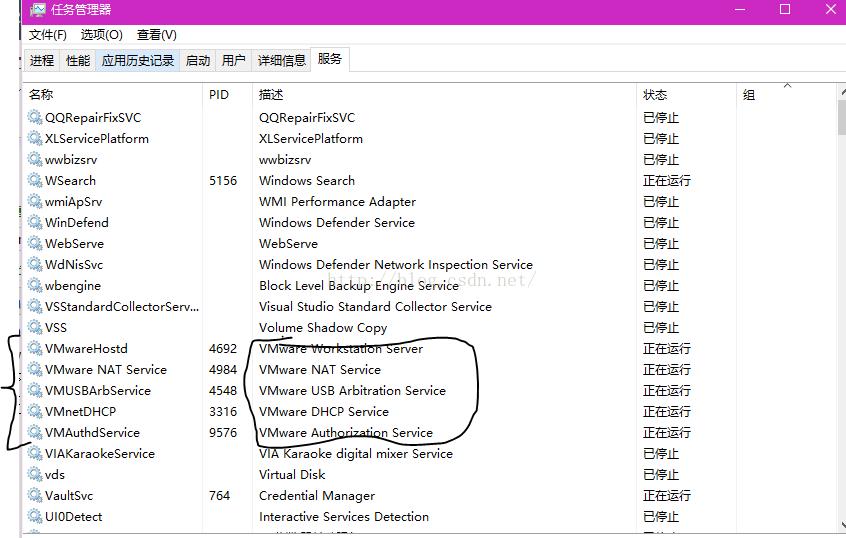Click the gear icon beside QQRepairFixSVC
Viewport: 846px width, 538px height.
click(x=35, y=117)
